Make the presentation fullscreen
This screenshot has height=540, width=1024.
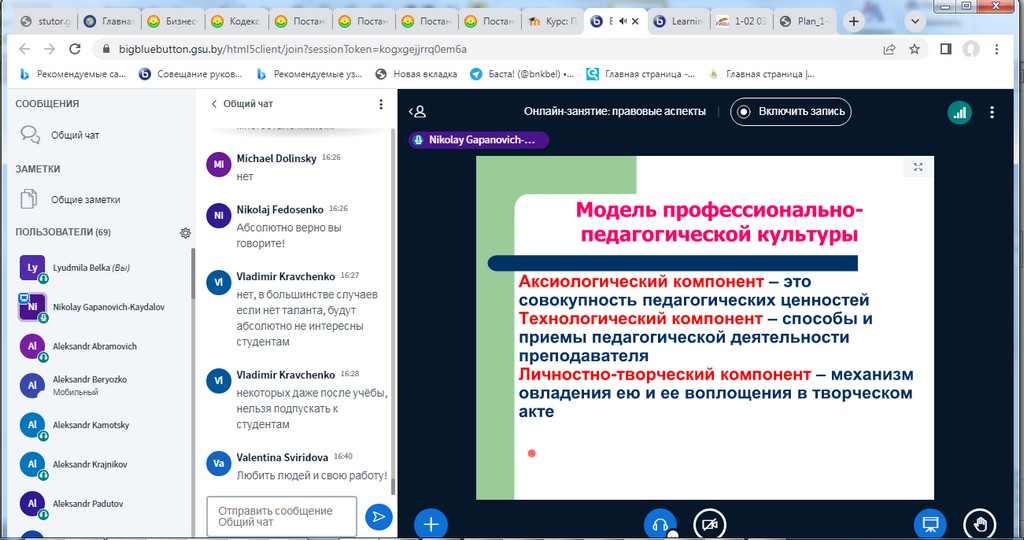pyautogui.click(x=917, y=168)
